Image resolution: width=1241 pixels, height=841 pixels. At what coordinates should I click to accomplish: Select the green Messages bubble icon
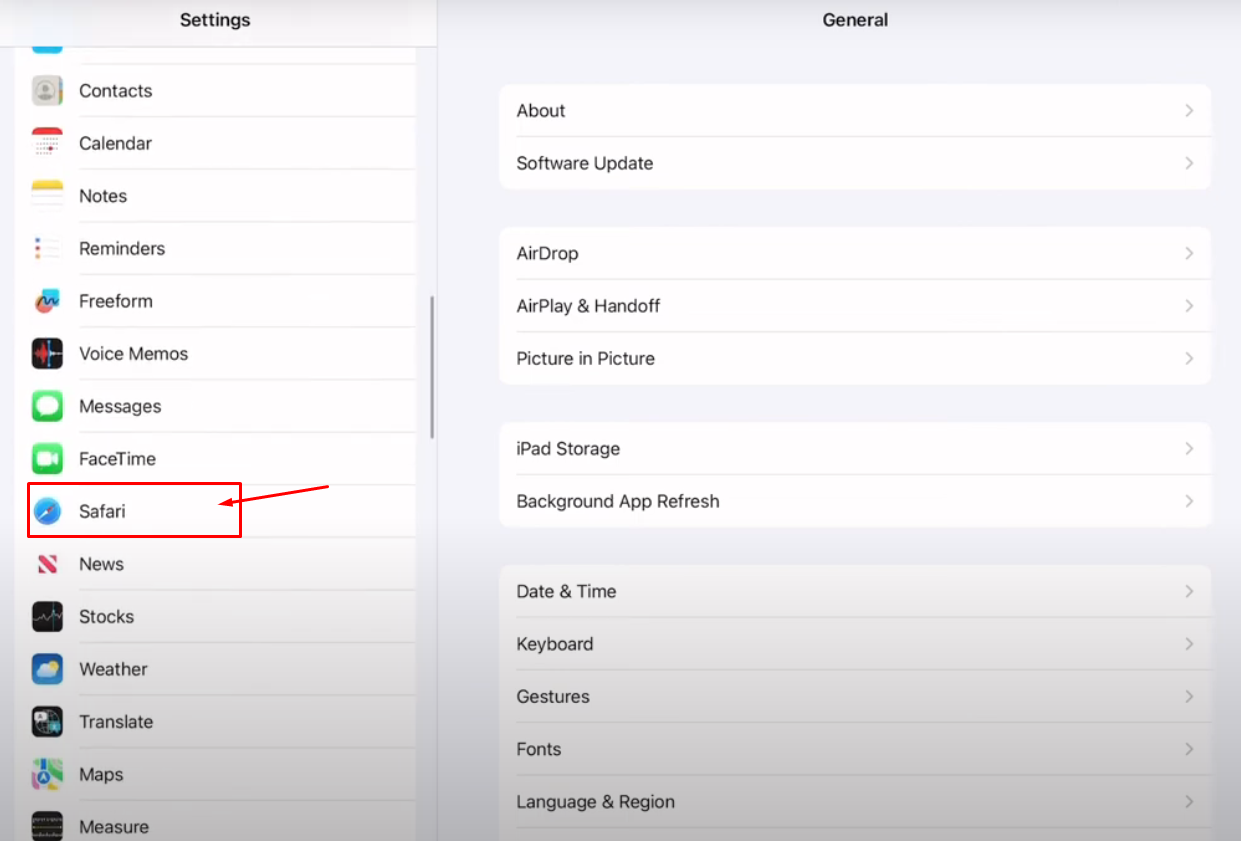(47, 406)
